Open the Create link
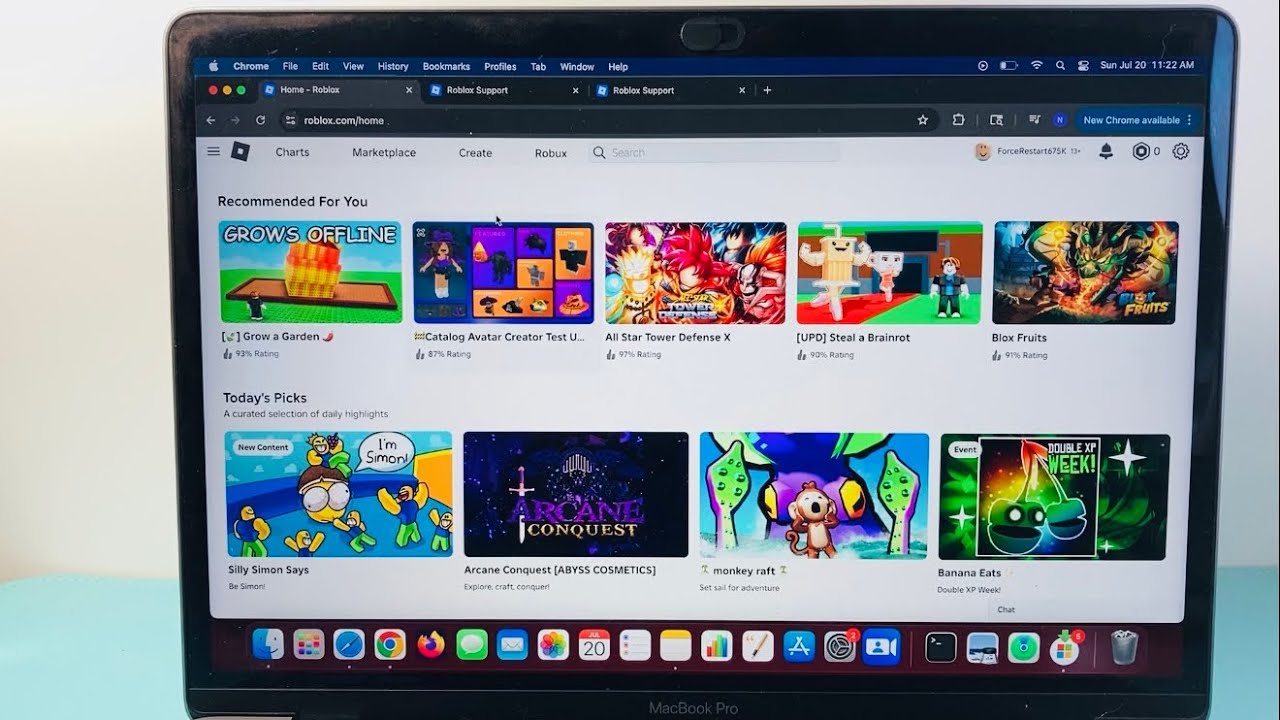Viewport: 1280px width, 720px height. [475, 153]
